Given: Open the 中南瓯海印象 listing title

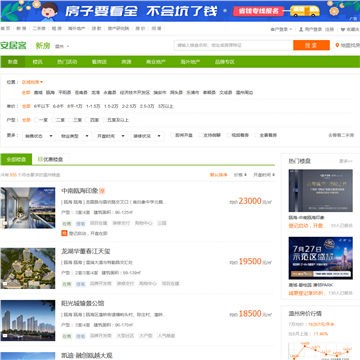Looking at the screenshot, I should tap(80, 191).
